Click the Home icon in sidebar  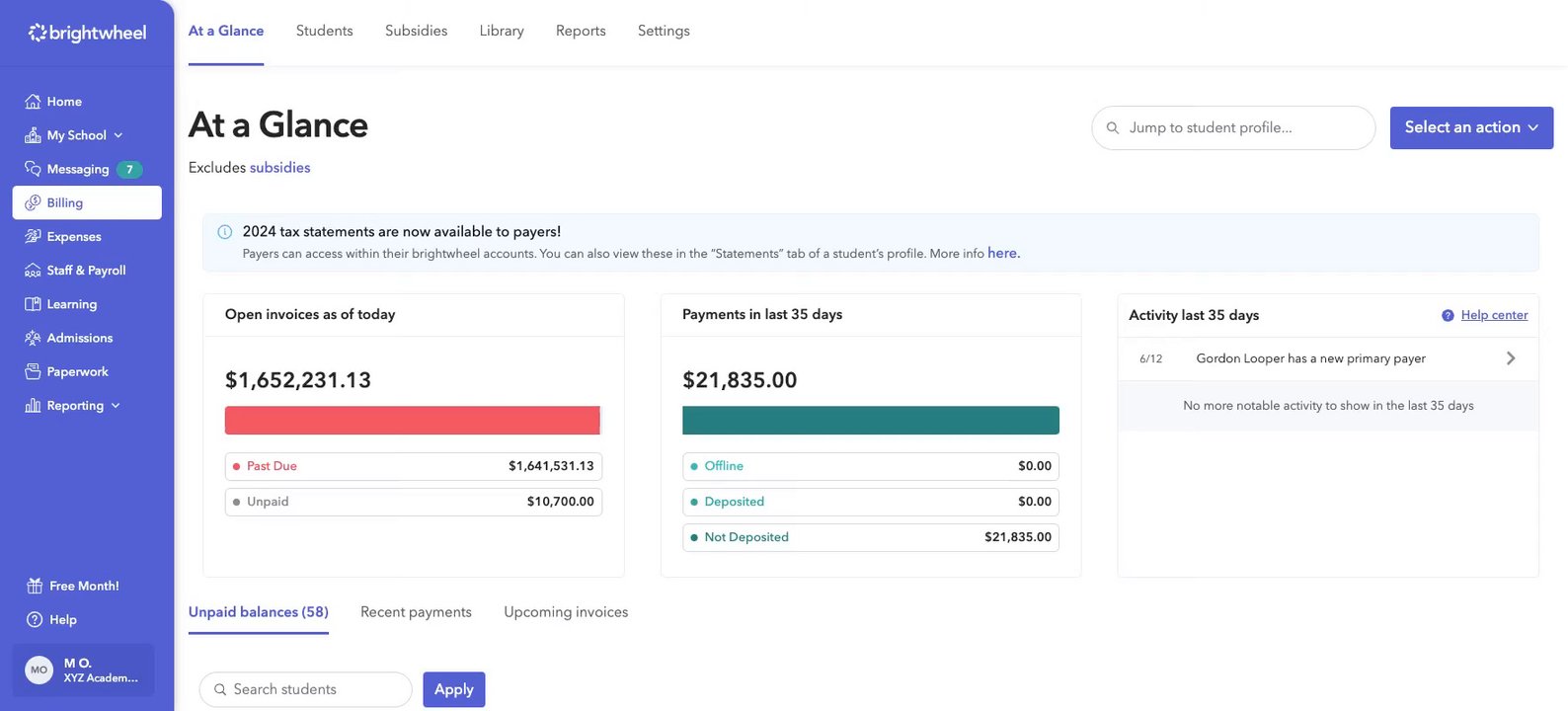click(33, 102)
